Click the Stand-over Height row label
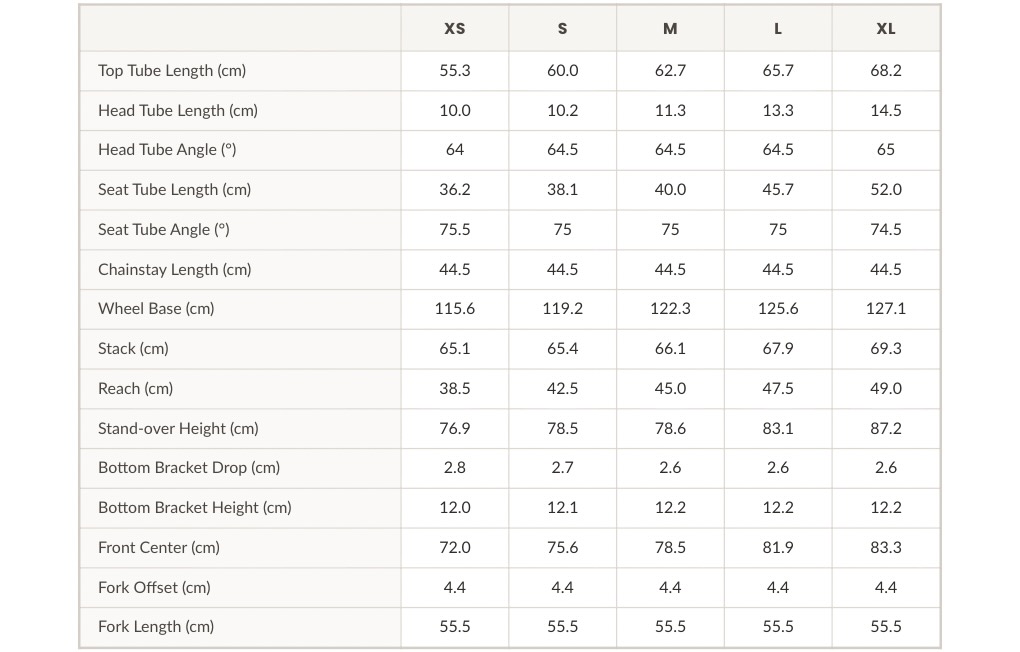This screenshot has height=652, width=1020. pyautogui.click(x=178, y=428)
